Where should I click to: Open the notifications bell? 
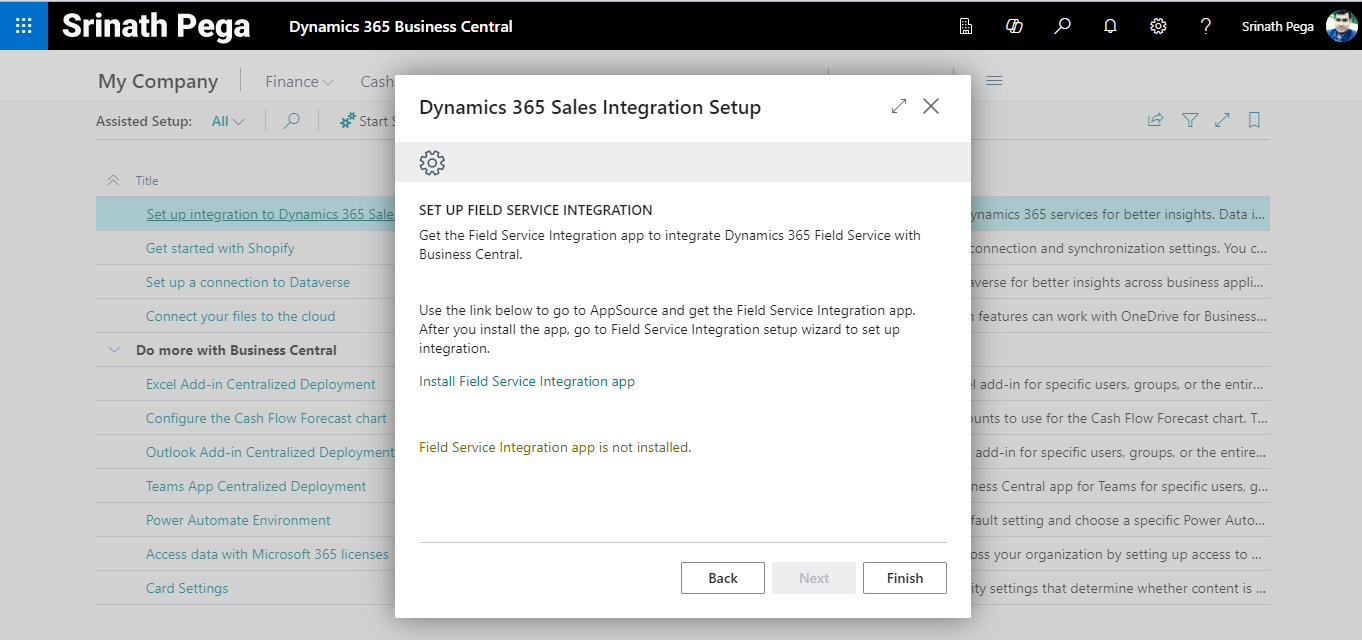[1110, 27]
